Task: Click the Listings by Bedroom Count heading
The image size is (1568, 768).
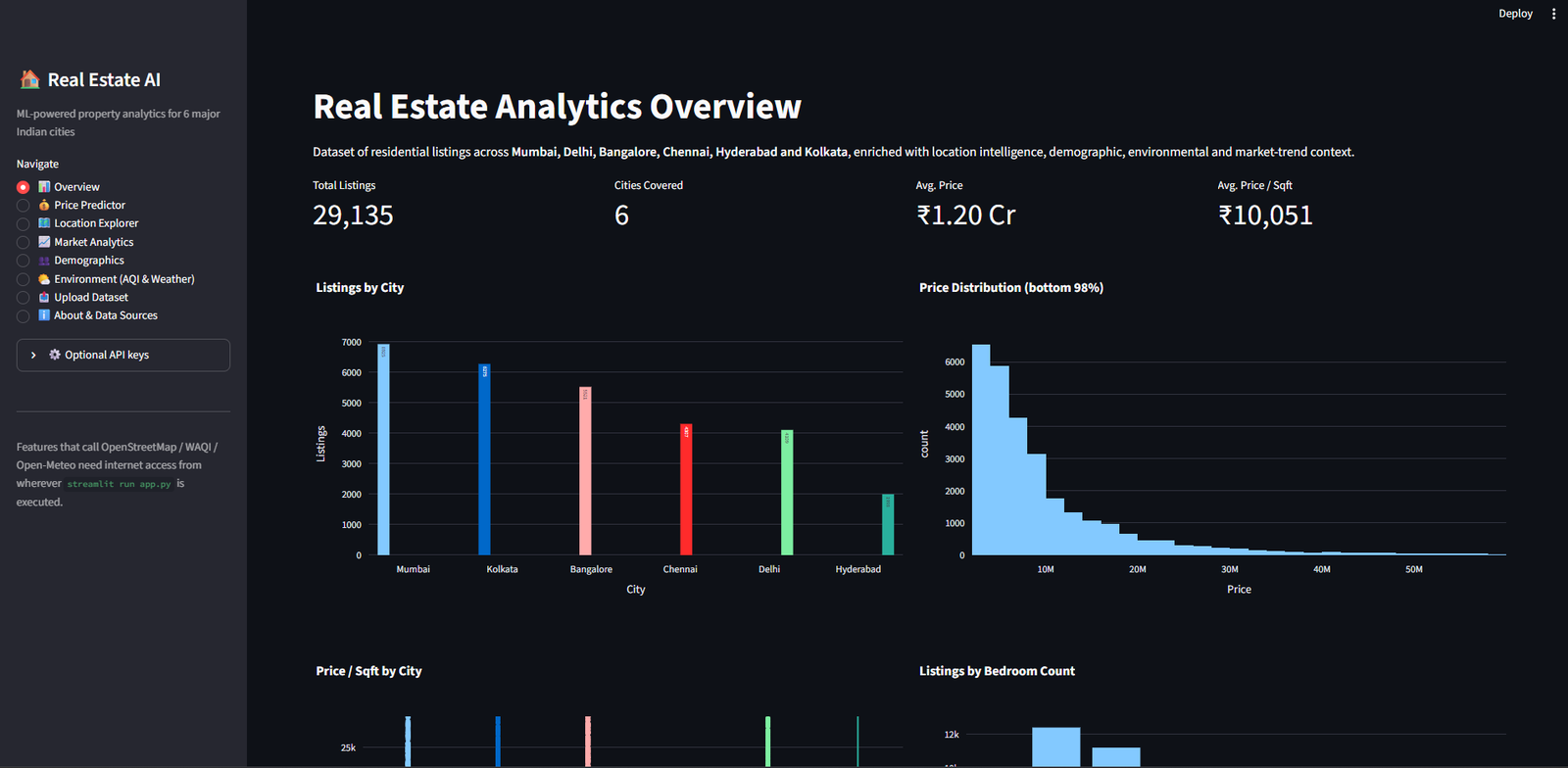Action: point(997,671)
